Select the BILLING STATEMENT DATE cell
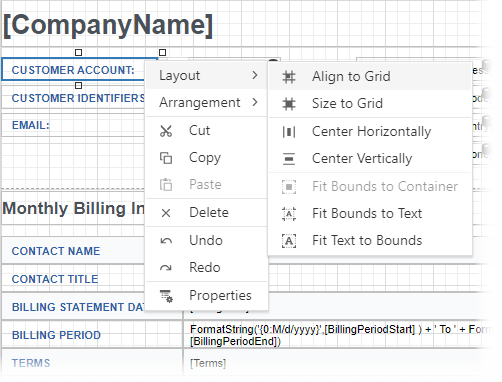This screenshot has height=382, width=502. click(x=73, y=307)
